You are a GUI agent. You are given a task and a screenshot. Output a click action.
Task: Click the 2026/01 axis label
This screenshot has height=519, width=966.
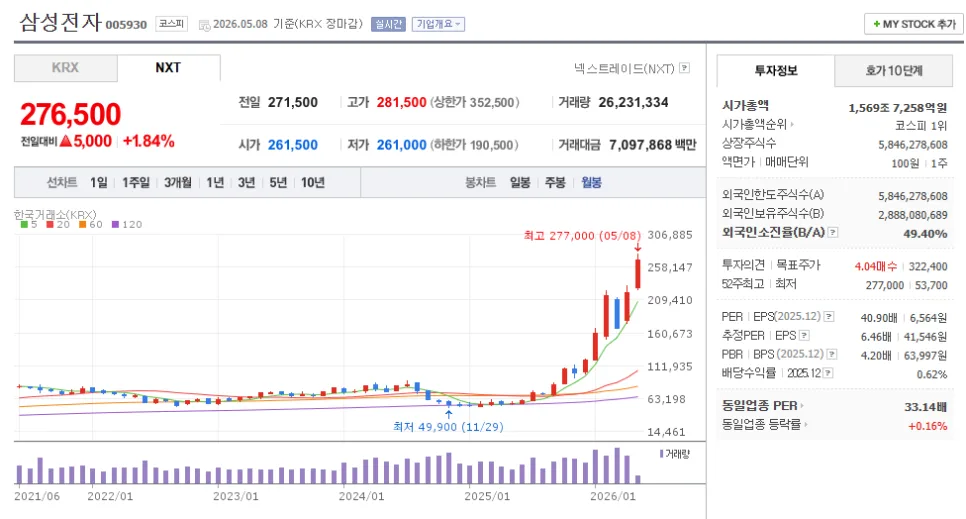tap(612, 496)
